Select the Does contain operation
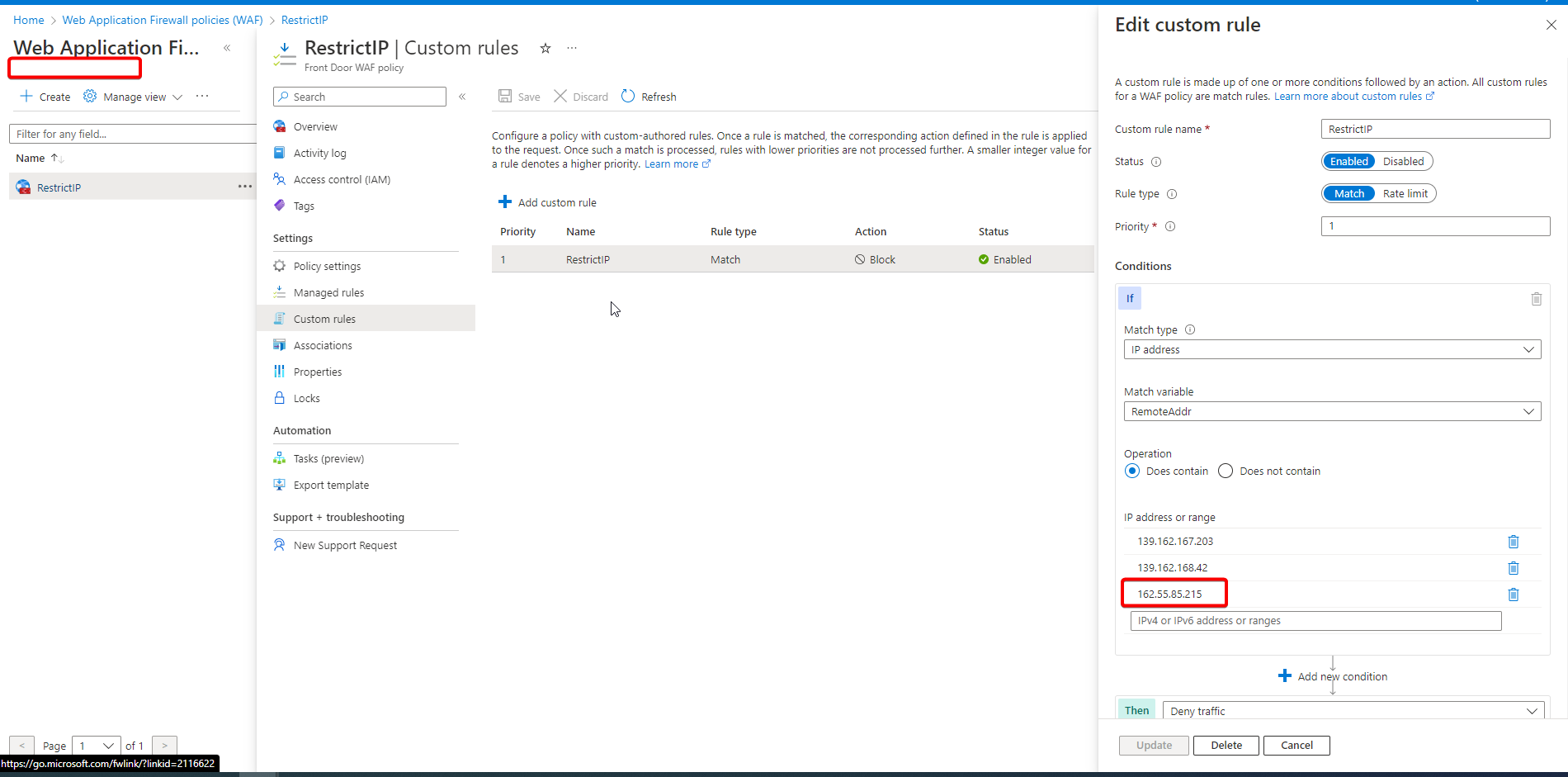 coord(1132,471)
